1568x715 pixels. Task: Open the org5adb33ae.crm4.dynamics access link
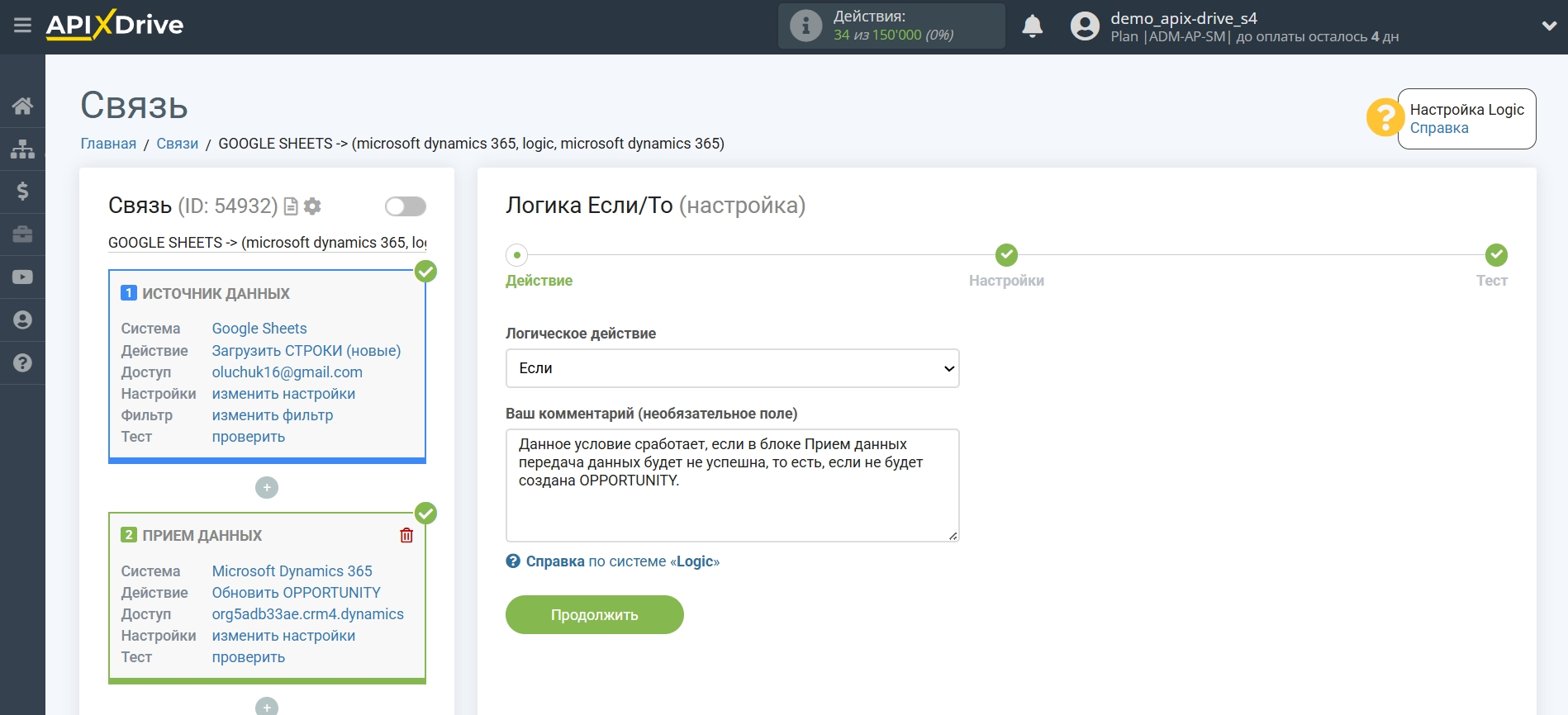[x=308, y=614]
